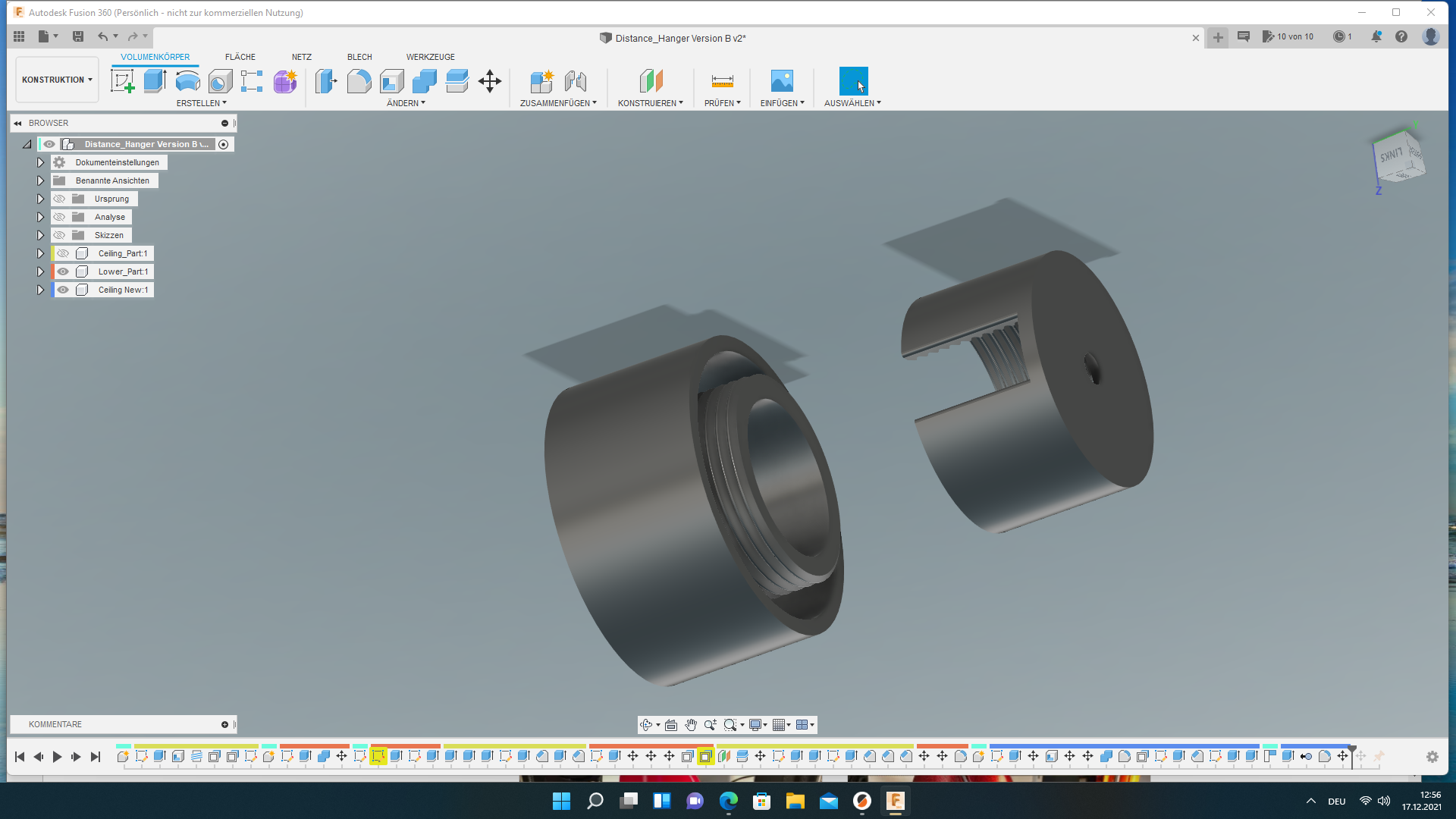1456x819 pixels.
Task: Expand the Dokumenteinstellungen node
Action: tap(40, 162)
